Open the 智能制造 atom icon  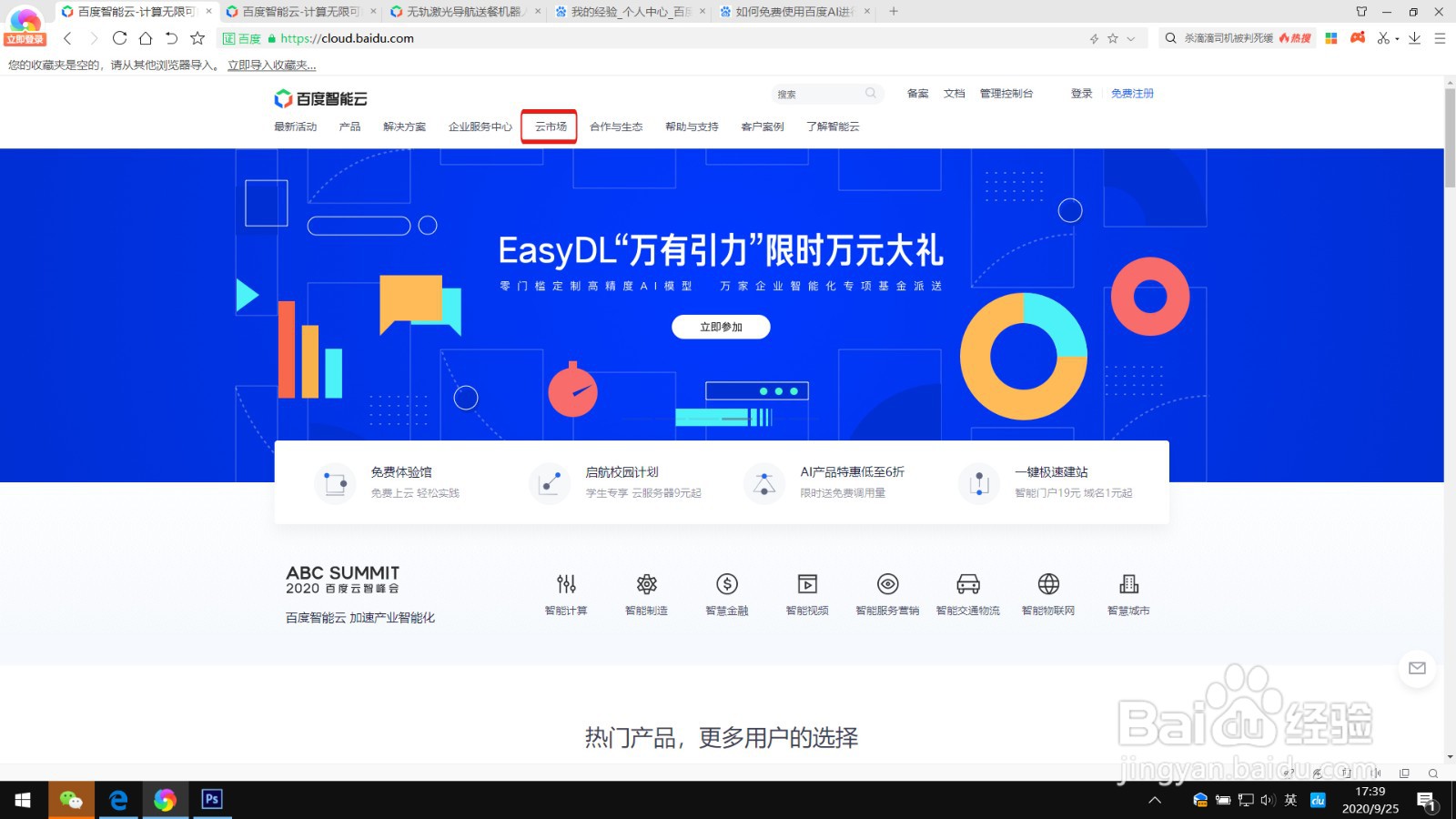647,583
